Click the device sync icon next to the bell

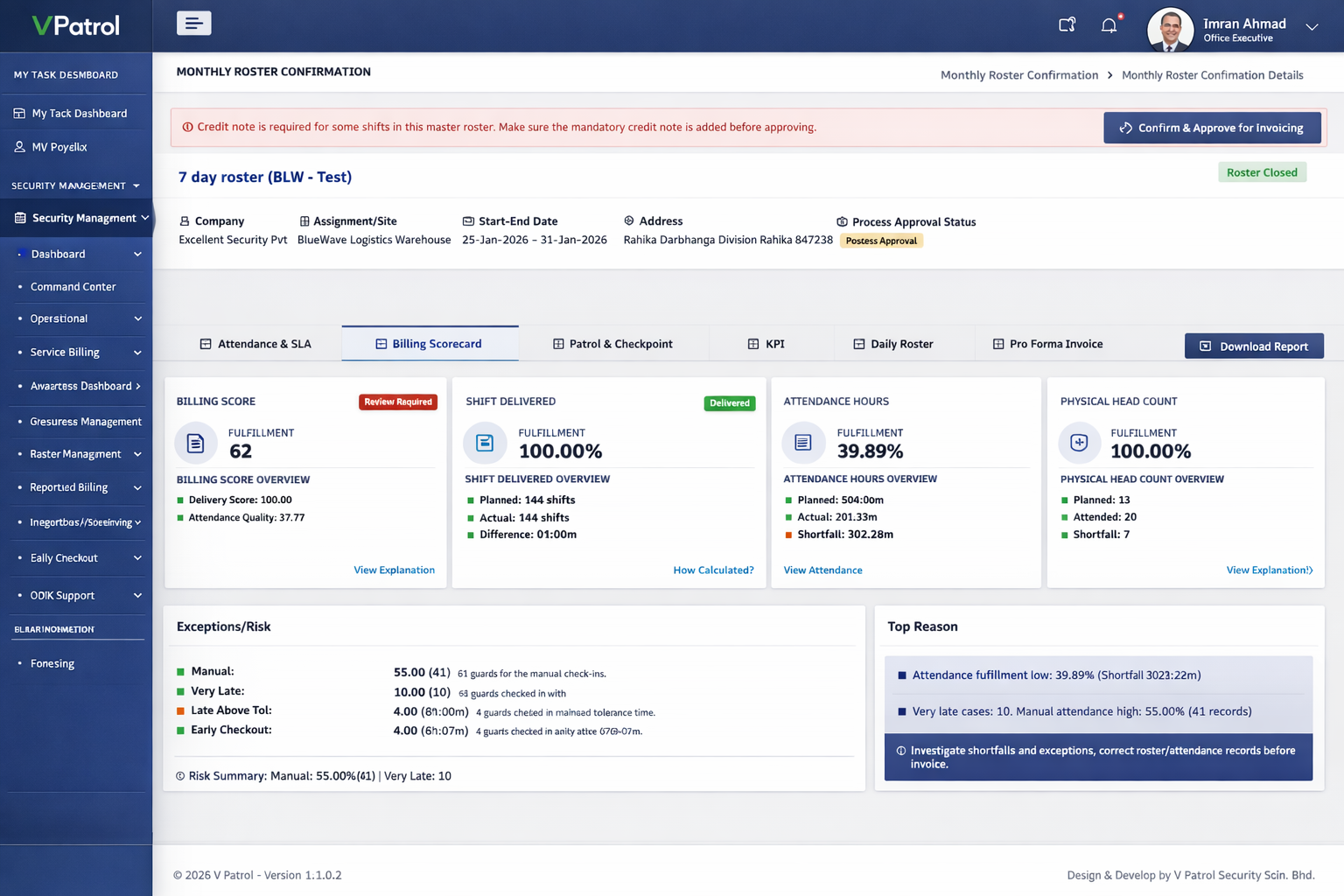coord(1067,25)
